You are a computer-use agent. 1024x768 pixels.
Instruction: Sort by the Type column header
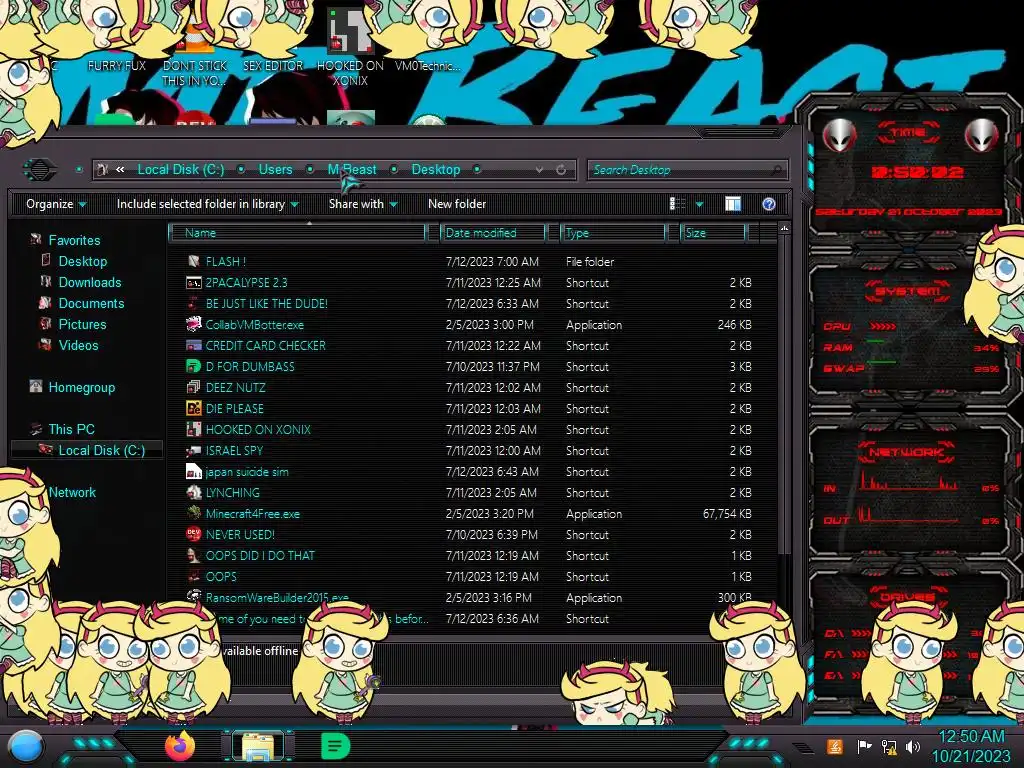coord(613,232)
